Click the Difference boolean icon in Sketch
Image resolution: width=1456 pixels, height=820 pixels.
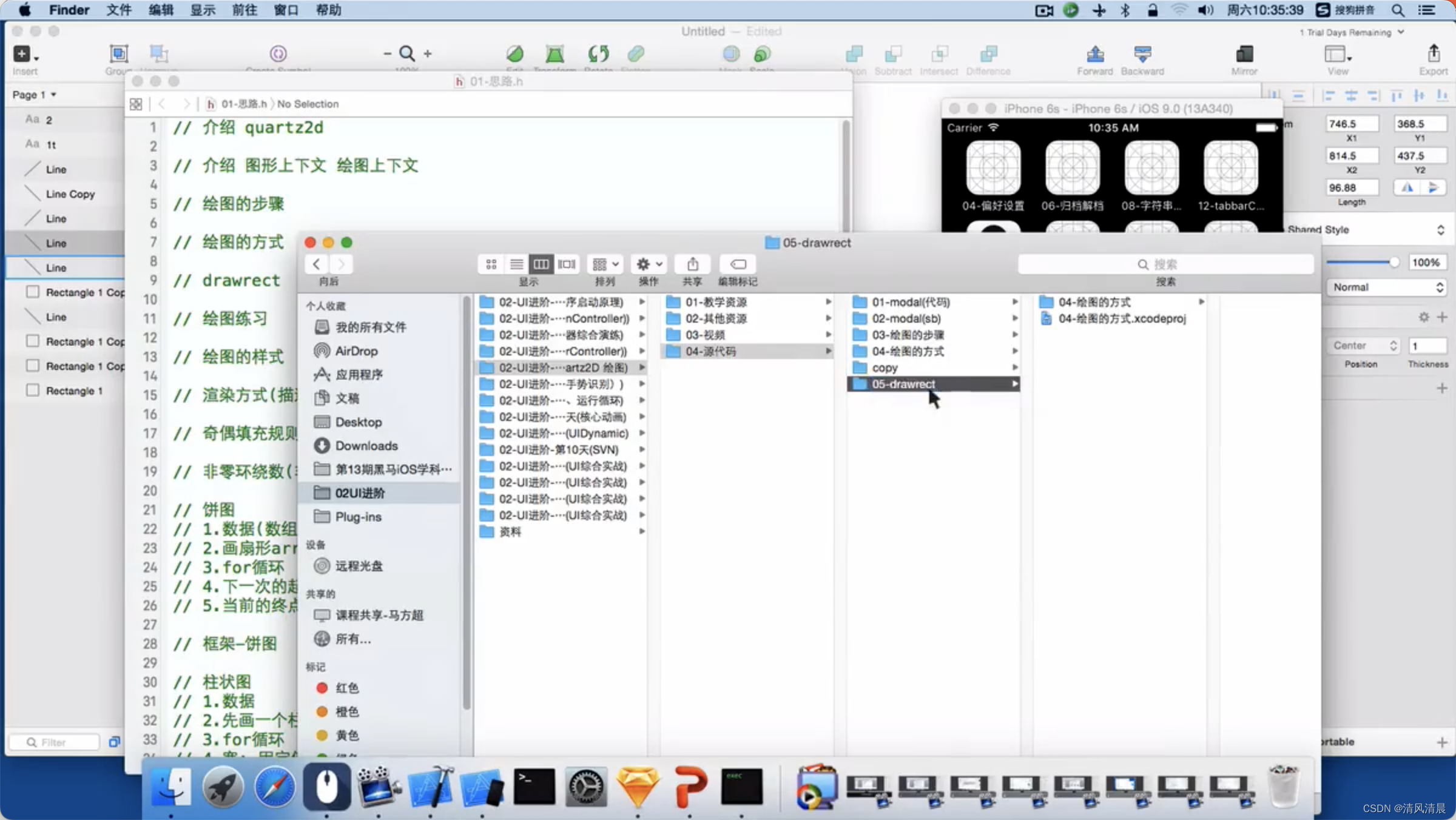[x=989, y=54]
